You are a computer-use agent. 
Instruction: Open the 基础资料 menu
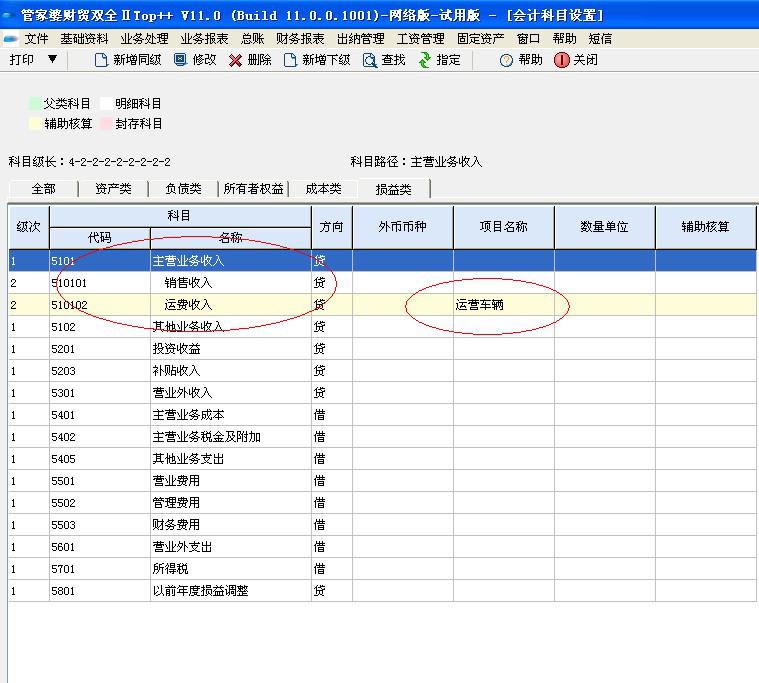click(84, 39)
